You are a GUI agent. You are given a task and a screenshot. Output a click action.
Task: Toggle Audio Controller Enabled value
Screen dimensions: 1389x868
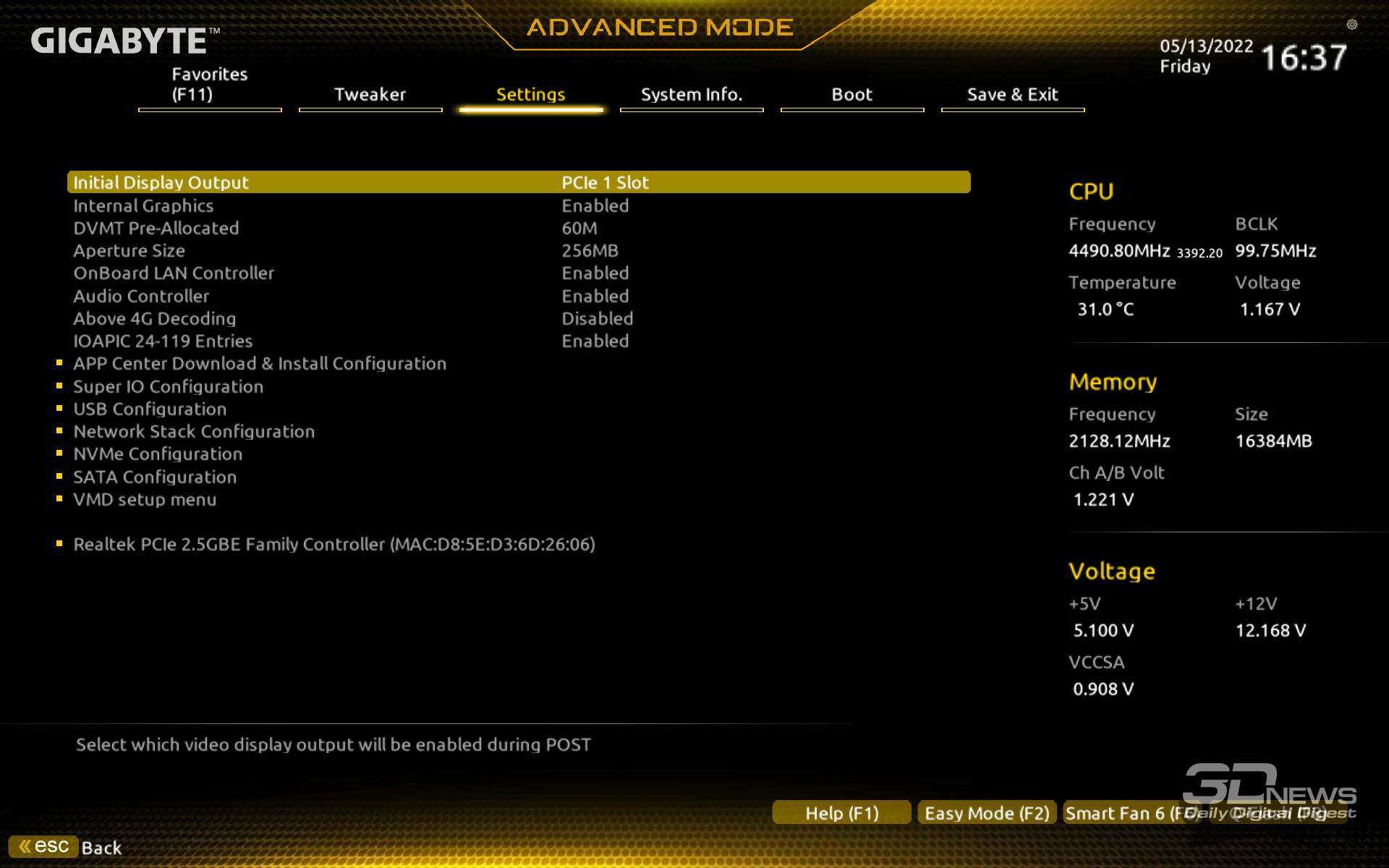pos(595,296)
